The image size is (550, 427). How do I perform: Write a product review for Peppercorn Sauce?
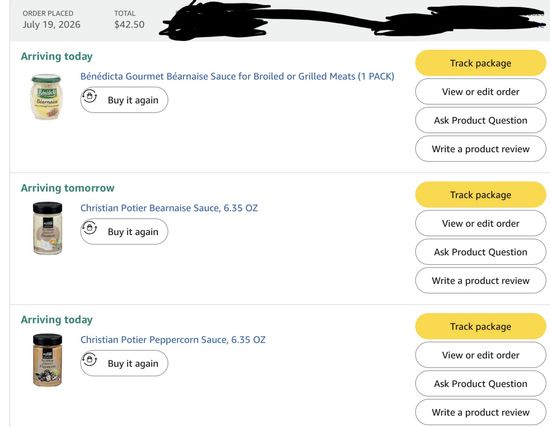tap(481, 412)
